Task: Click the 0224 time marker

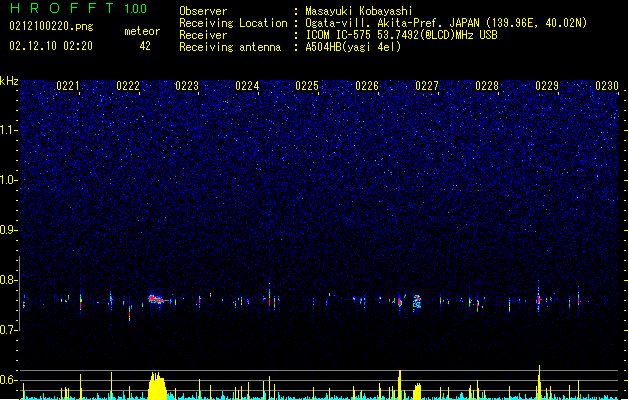Action: 247,86
